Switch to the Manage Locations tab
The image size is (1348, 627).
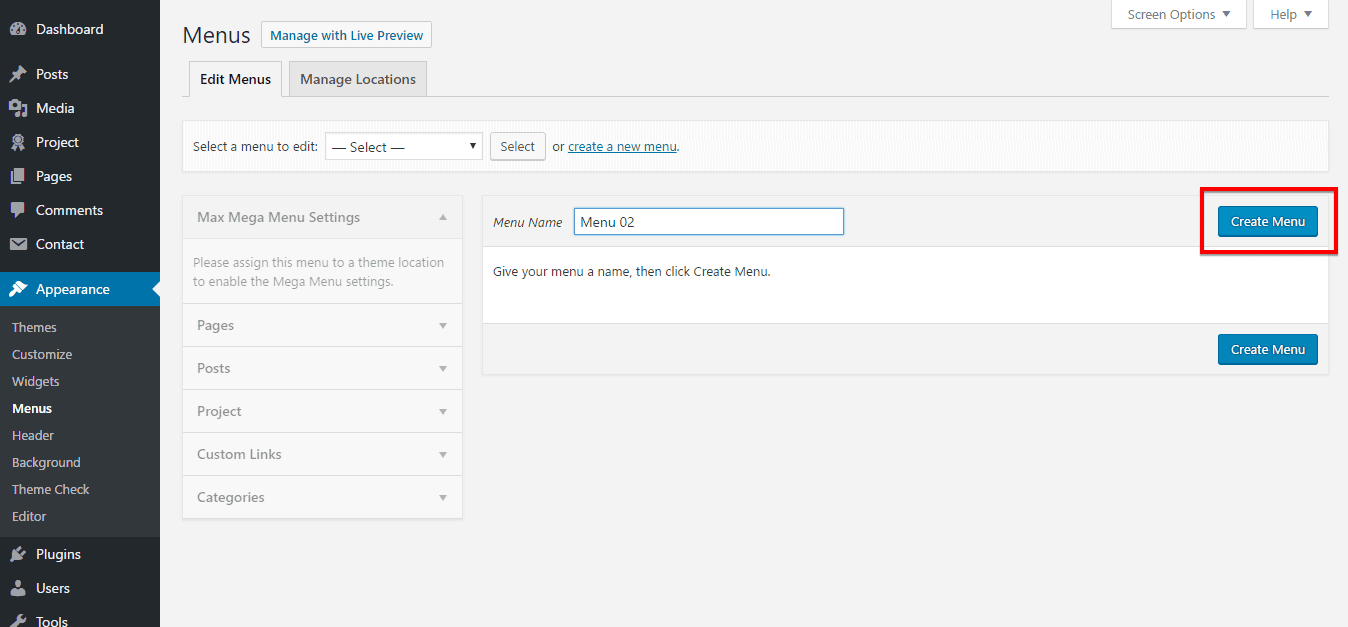pyautogui.click(x=357, y=78)
